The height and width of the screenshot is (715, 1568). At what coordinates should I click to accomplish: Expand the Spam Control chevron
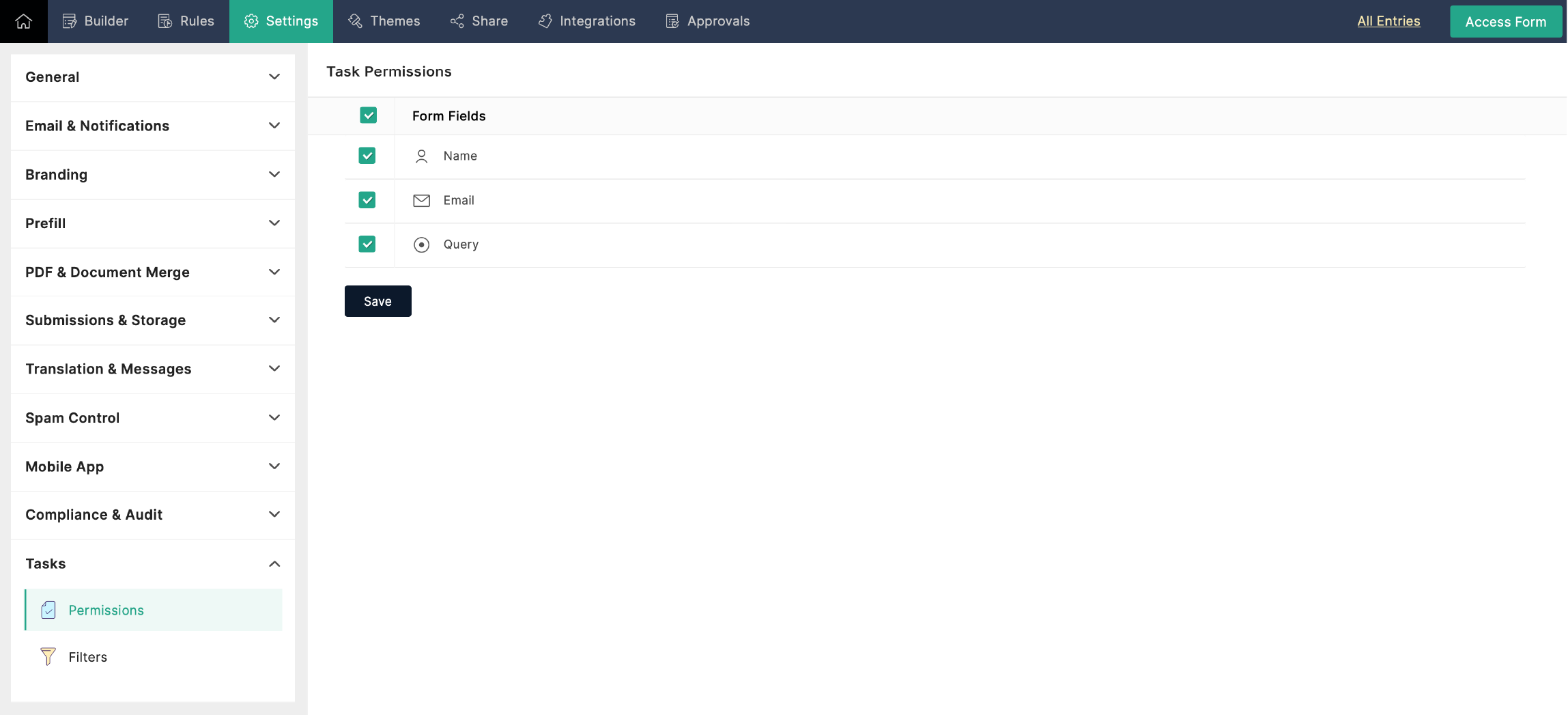coord(274,418)
